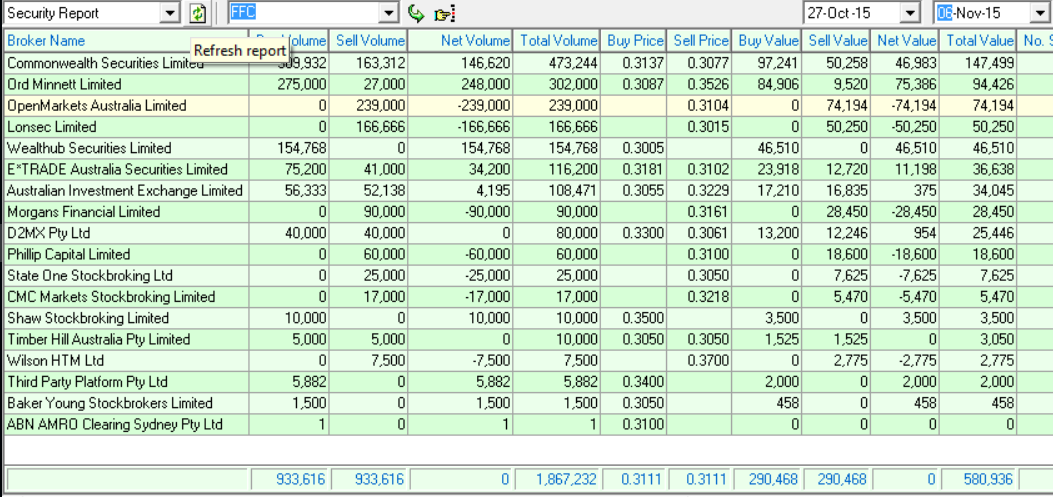Screen dimensions: 1053x497
Task: Click the 146,620 net volume cell
Action: (461, 63)
